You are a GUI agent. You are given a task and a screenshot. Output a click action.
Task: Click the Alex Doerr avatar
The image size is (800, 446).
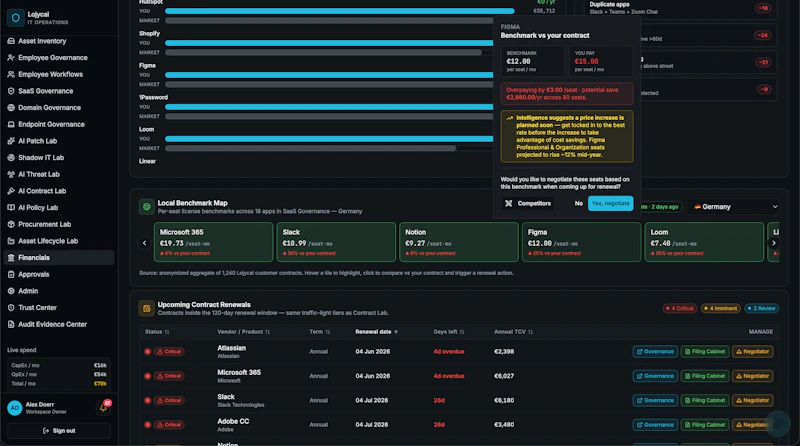tap(15, 408)
